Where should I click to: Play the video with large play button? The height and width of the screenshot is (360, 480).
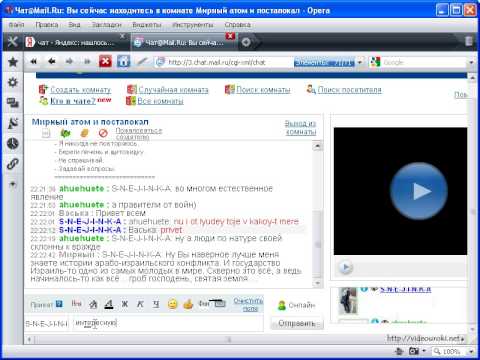[419, 191]
